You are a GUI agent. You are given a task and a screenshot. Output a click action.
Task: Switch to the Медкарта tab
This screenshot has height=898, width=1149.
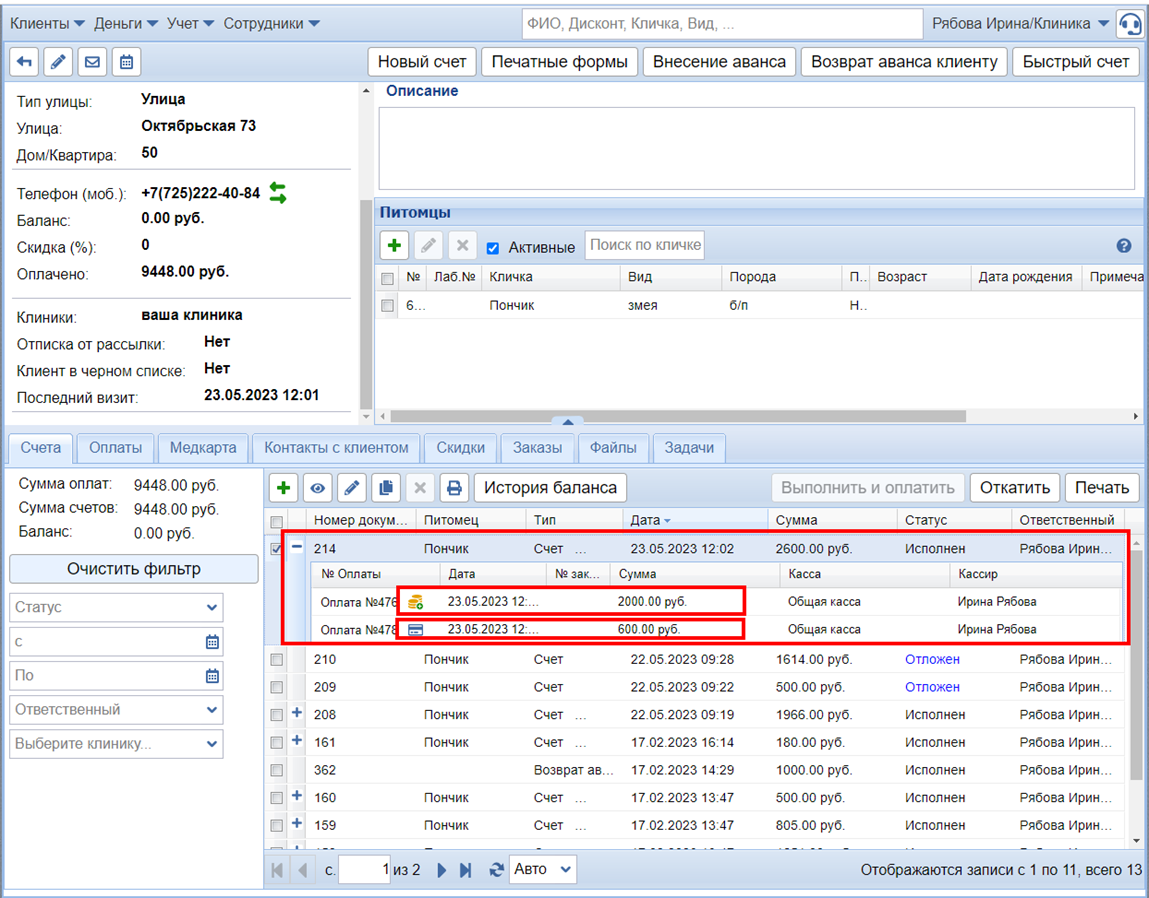pyautogui.click(x=203, y=447)
